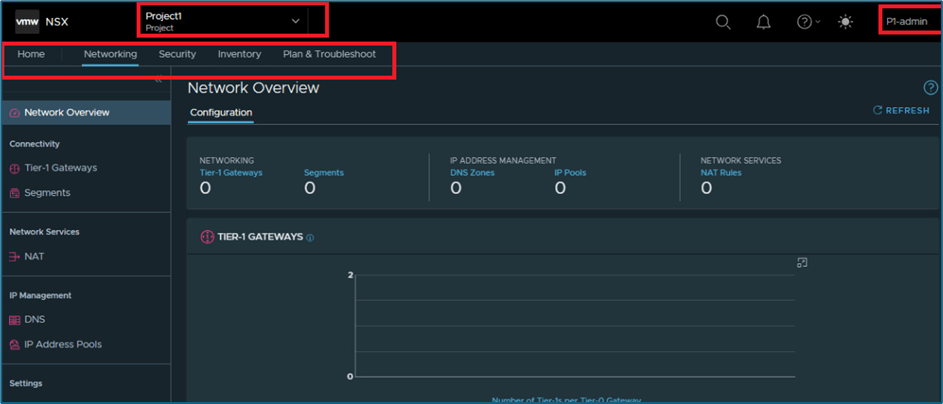
Task: Toggle the light/dark theme sun icon
Action: (x=846, y=22)
